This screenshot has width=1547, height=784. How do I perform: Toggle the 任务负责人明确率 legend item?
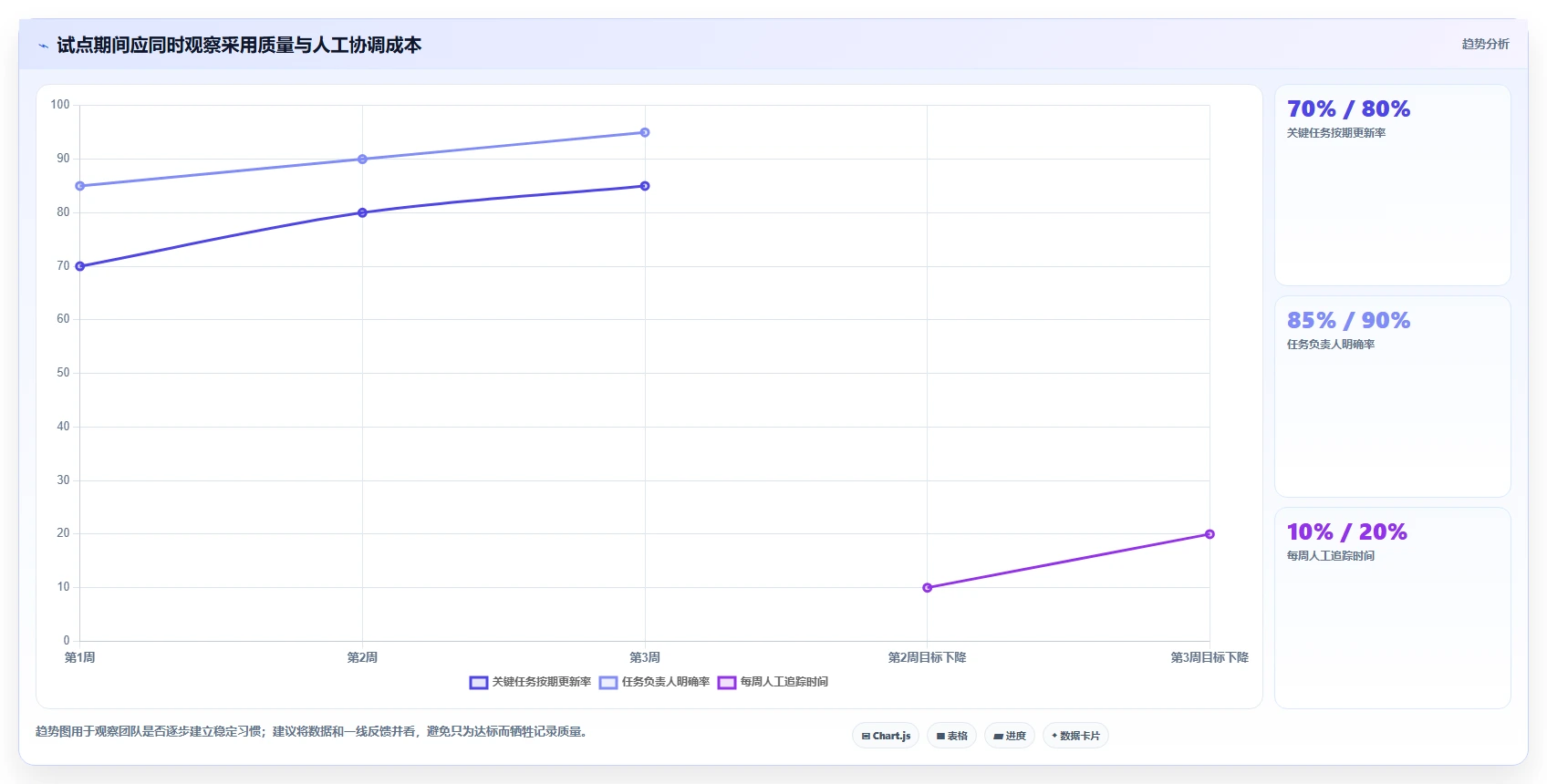click(654, 682)
